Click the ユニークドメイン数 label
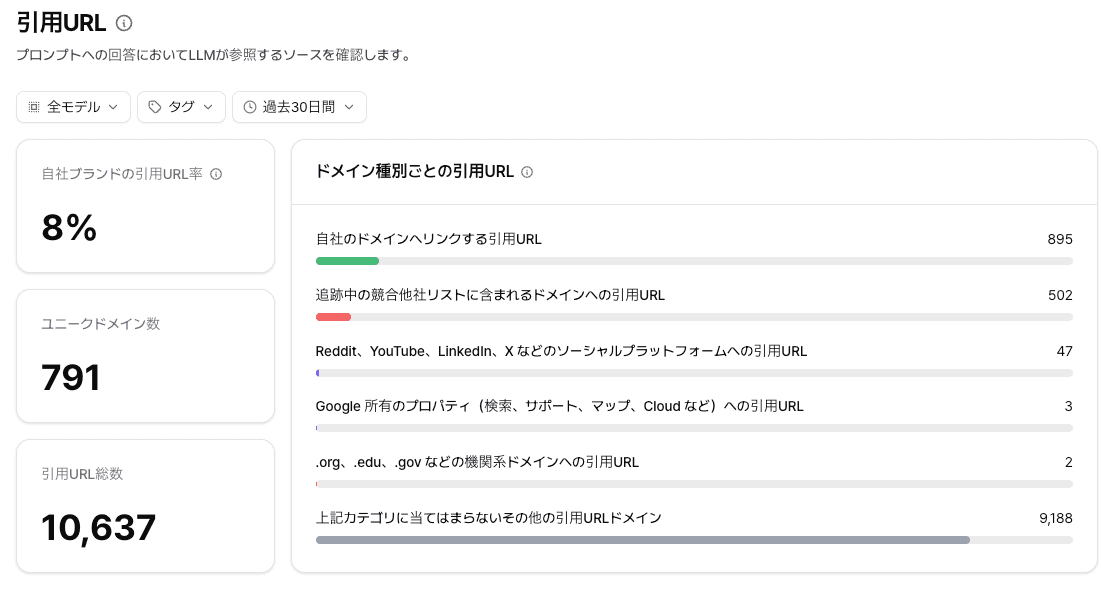1101x589 pixels. point(100,324)
